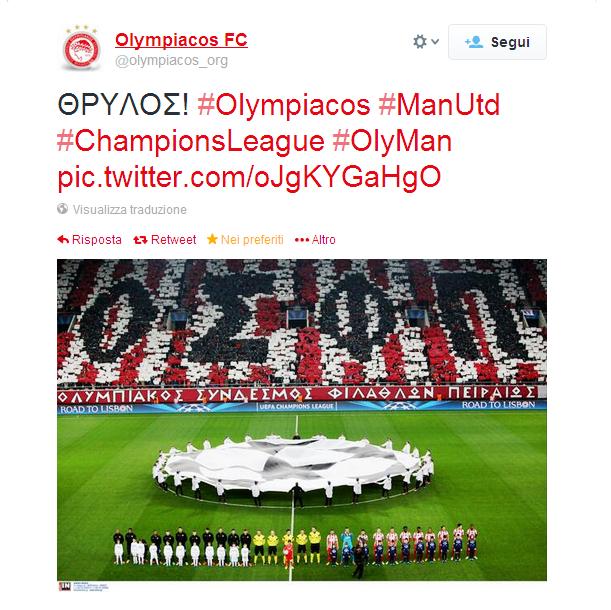The height and width of the screenshot is (610, 611).
Task: Open the gear settings dropdown
Action: coord(426,42)
